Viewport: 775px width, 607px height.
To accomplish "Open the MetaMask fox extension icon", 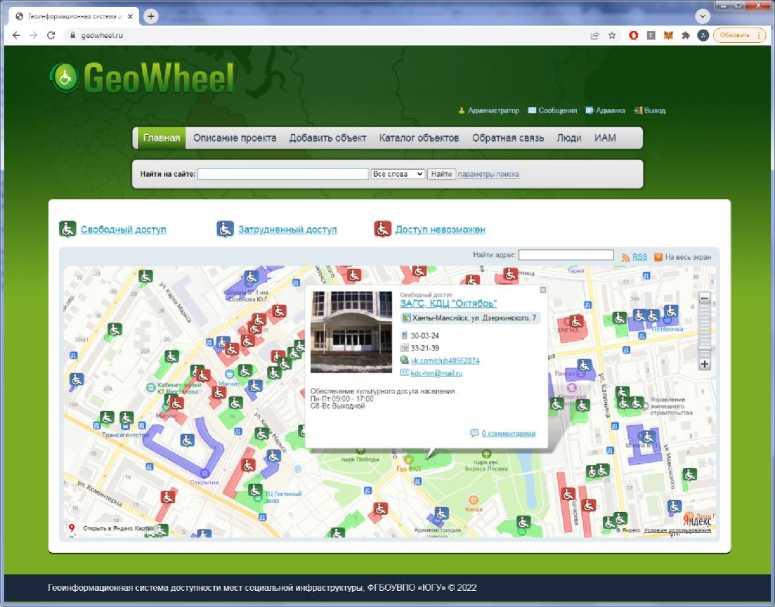I will point(668,36).
